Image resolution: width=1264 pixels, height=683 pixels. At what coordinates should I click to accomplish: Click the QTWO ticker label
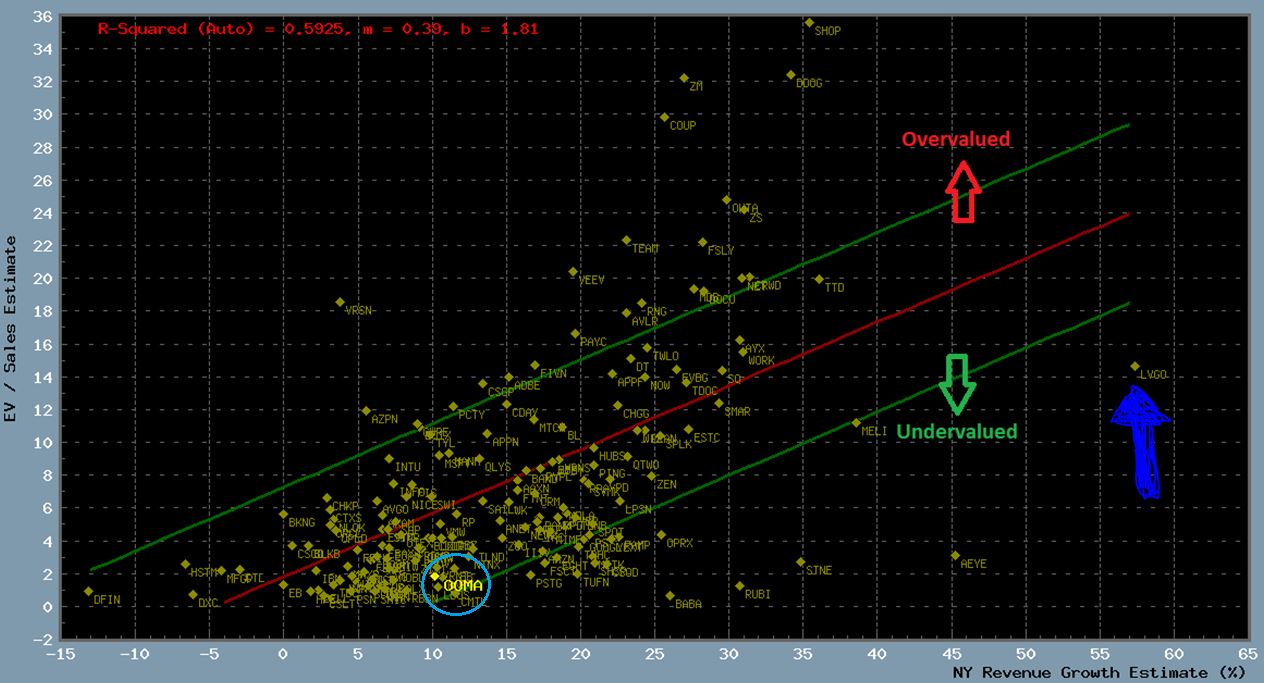tap(646, 465)
